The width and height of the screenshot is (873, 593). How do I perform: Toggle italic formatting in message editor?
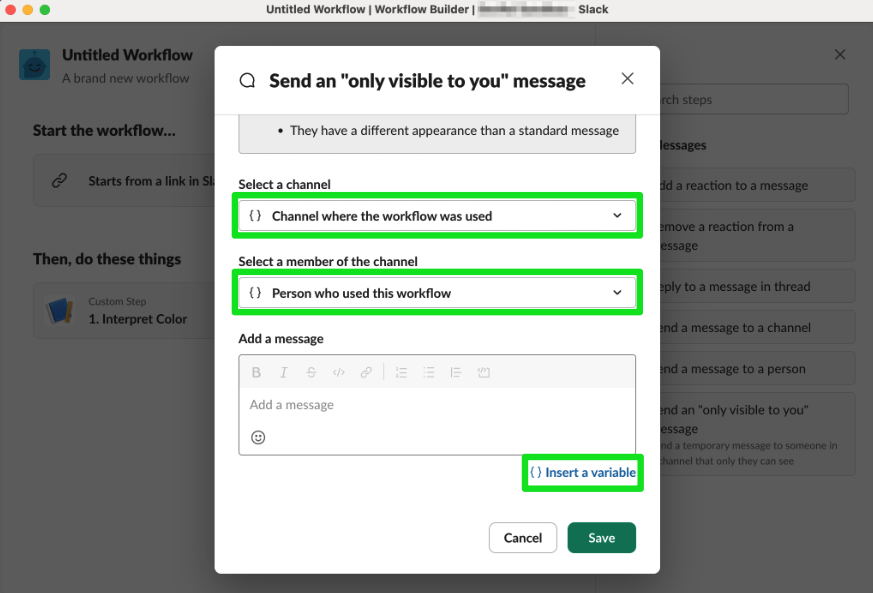(x=284, y=372)
